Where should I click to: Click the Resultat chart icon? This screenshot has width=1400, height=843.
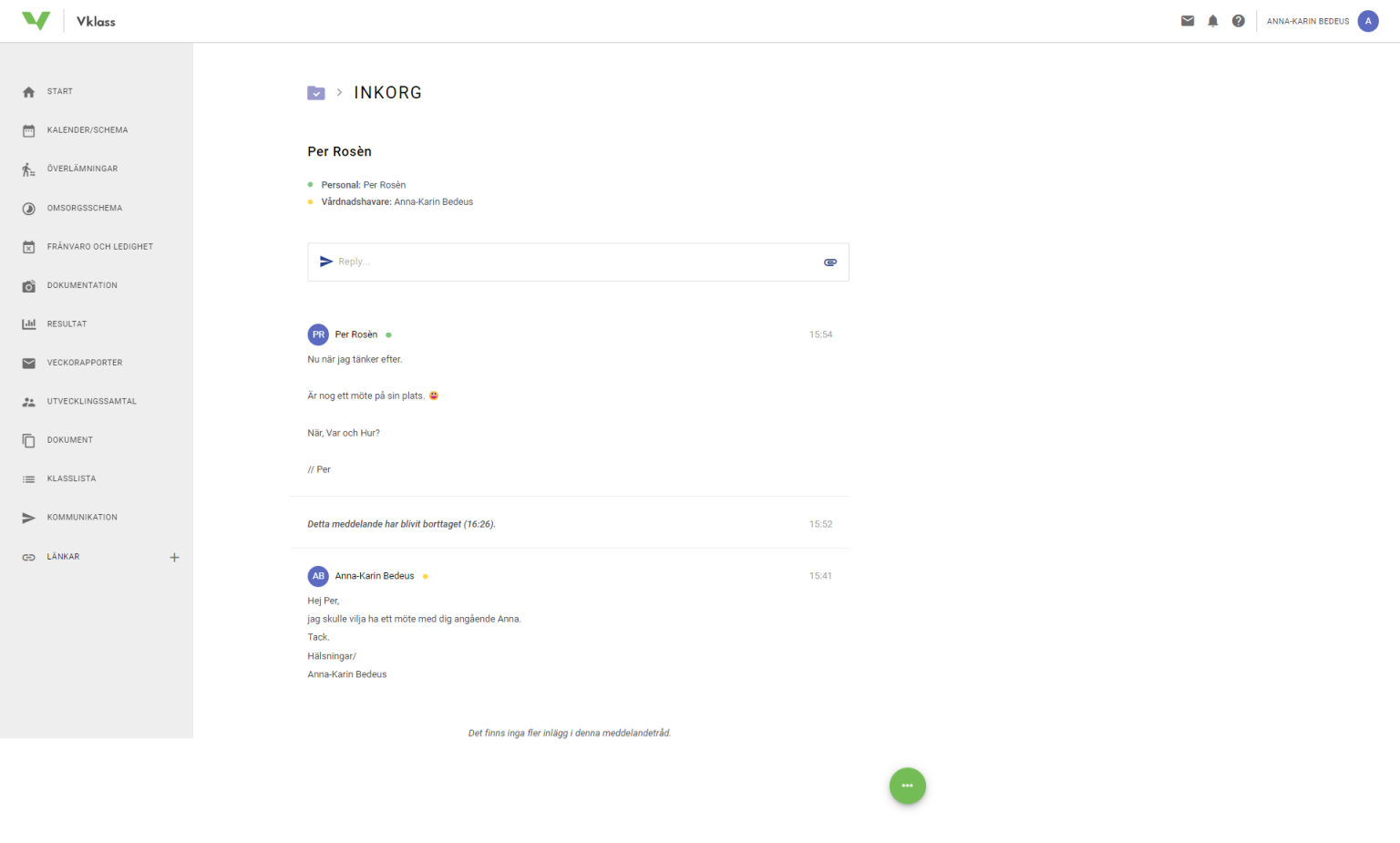coord(29,324)
